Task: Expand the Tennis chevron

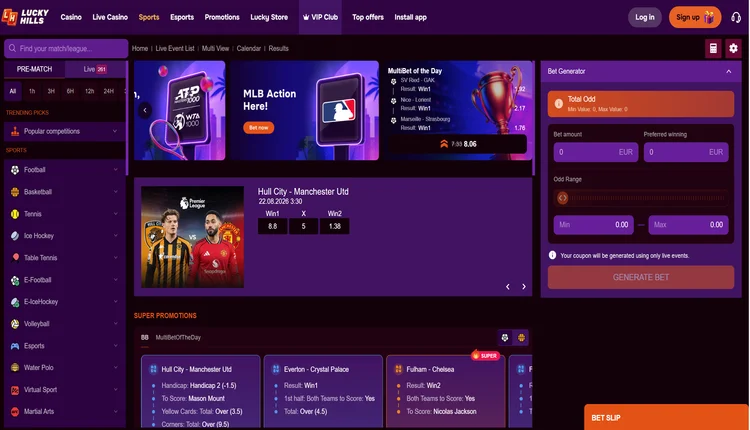Action: coord(115,214)
